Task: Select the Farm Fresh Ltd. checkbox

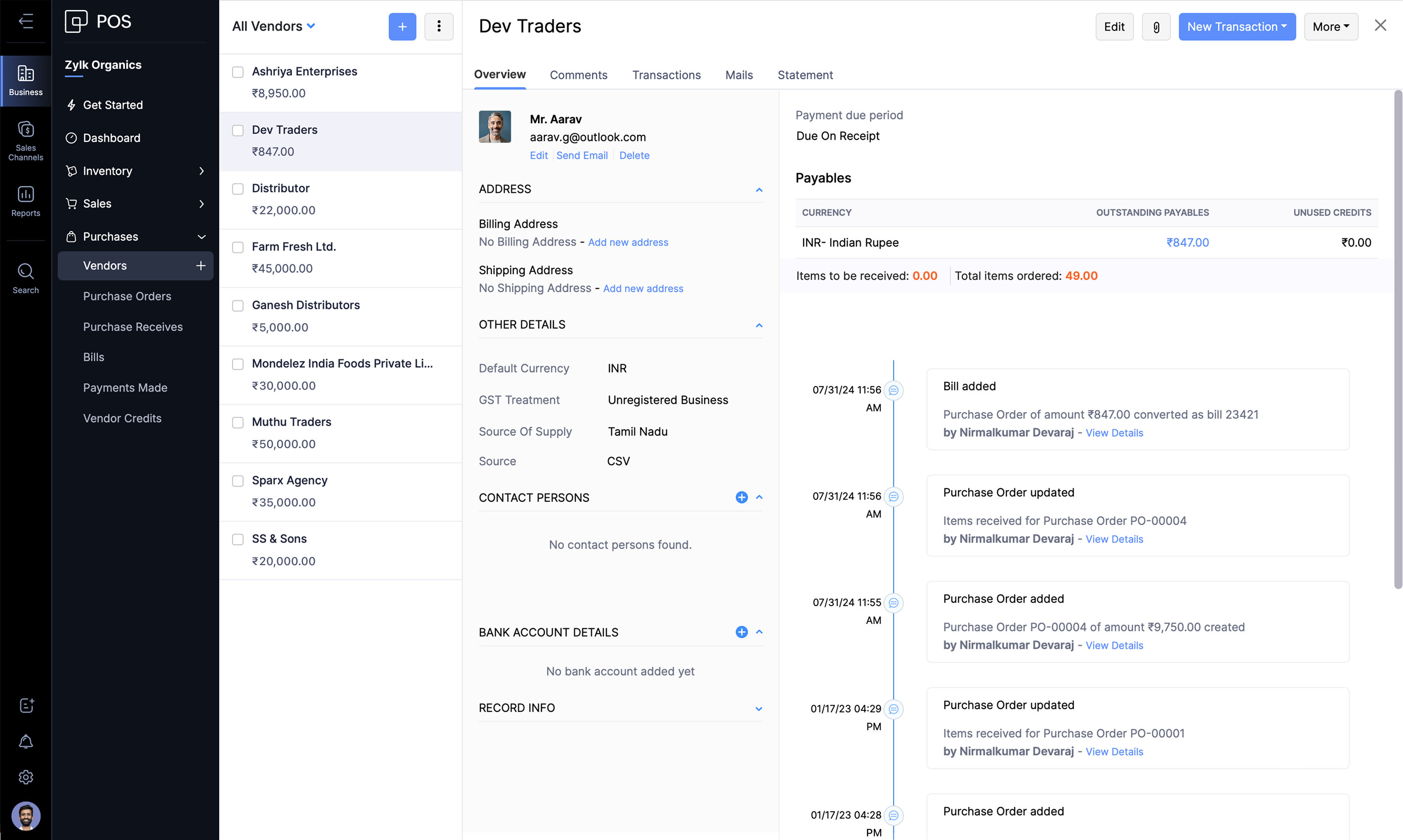Action: 237,247
